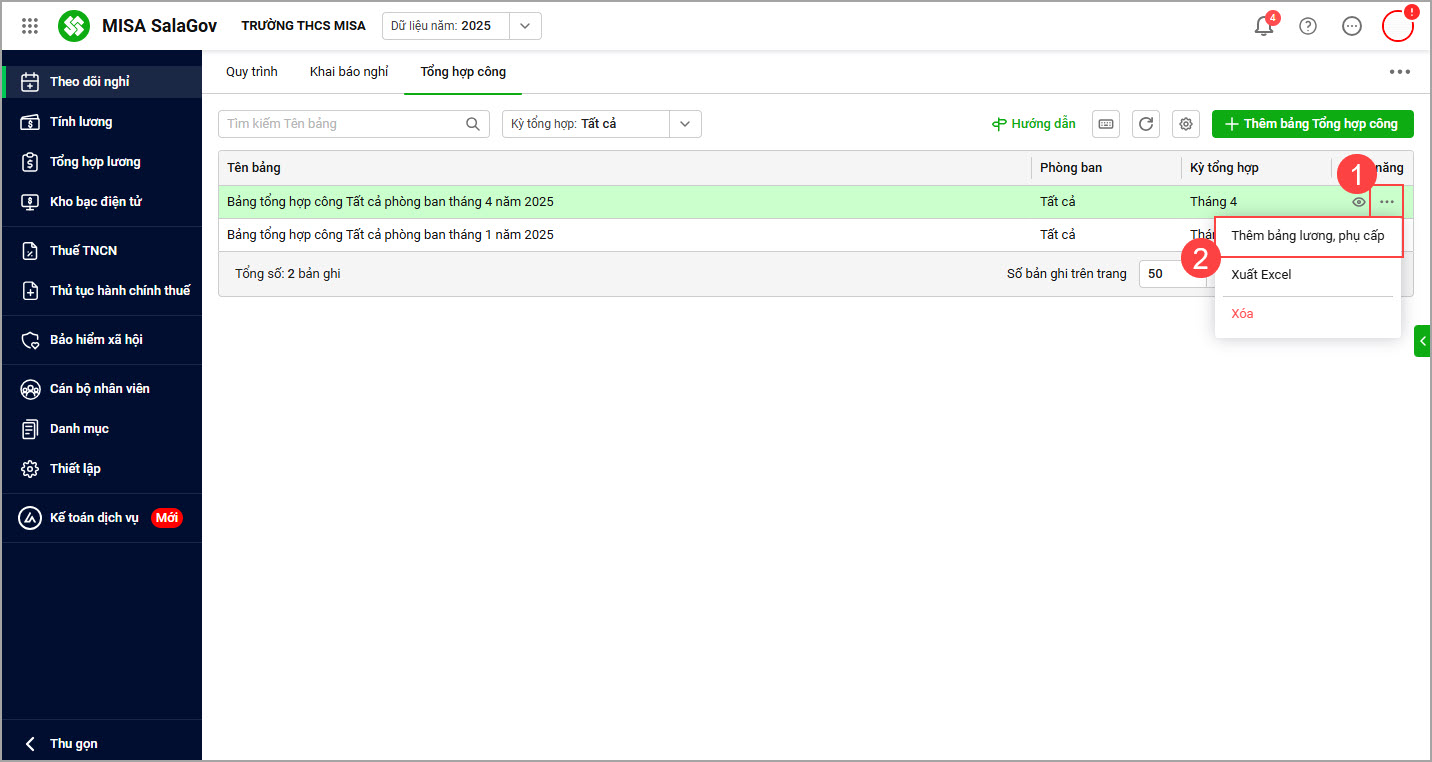This screenshot has width=1432, height=762.
Task: Open the notifications bell
Action: pyautogui.click(x=1264, y=26)
